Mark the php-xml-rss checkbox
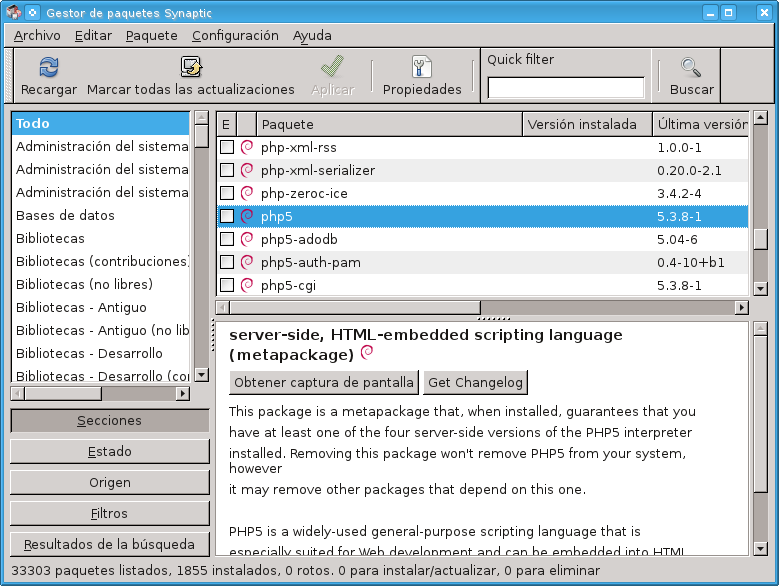Viewport: 779px width, 586px height. coord(227,147)
